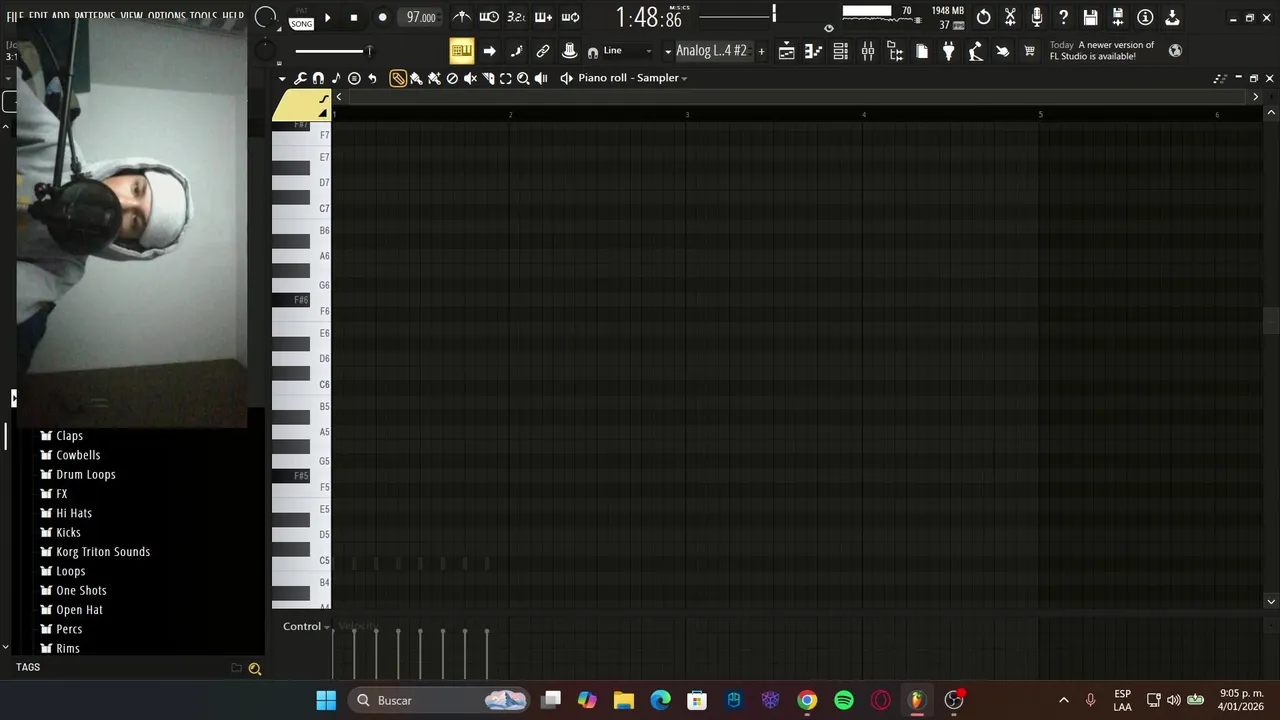Viewport: 1280px width, 720px height.
Task: Stop playback with the Stop button
Action: (353, 18)
